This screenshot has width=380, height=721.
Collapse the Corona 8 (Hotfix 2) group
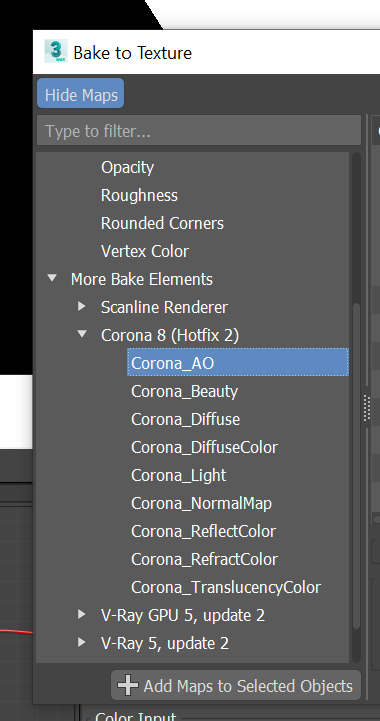[82, 334]
